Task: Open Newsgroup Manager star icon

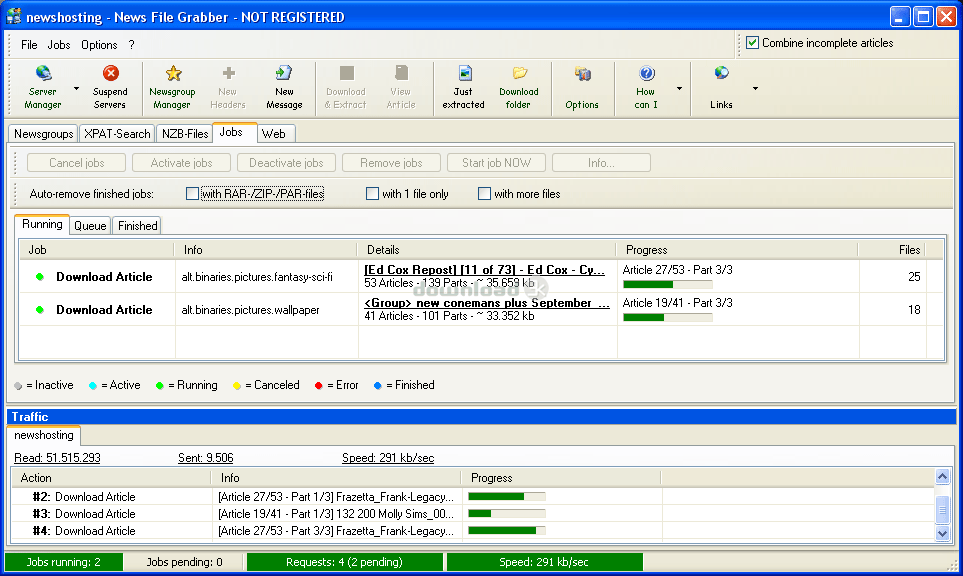Action: pos(173,74)
